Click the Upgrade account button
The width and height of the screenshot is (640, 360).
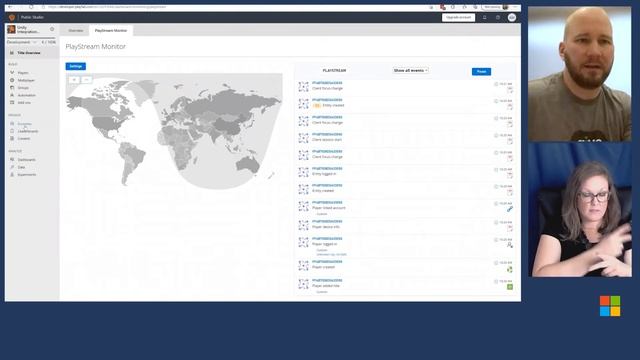[x=458, y=18]
